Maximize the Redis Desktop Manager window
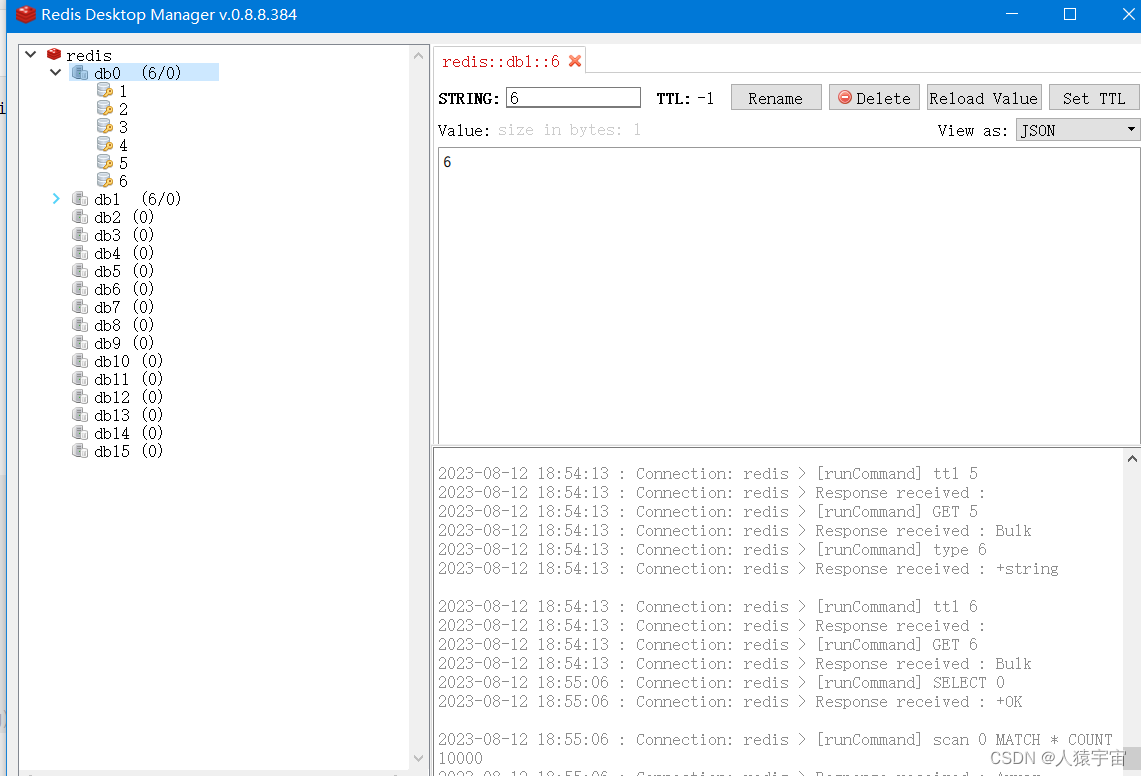The height and width of the screenshot is (776, 1141). 1070,14
